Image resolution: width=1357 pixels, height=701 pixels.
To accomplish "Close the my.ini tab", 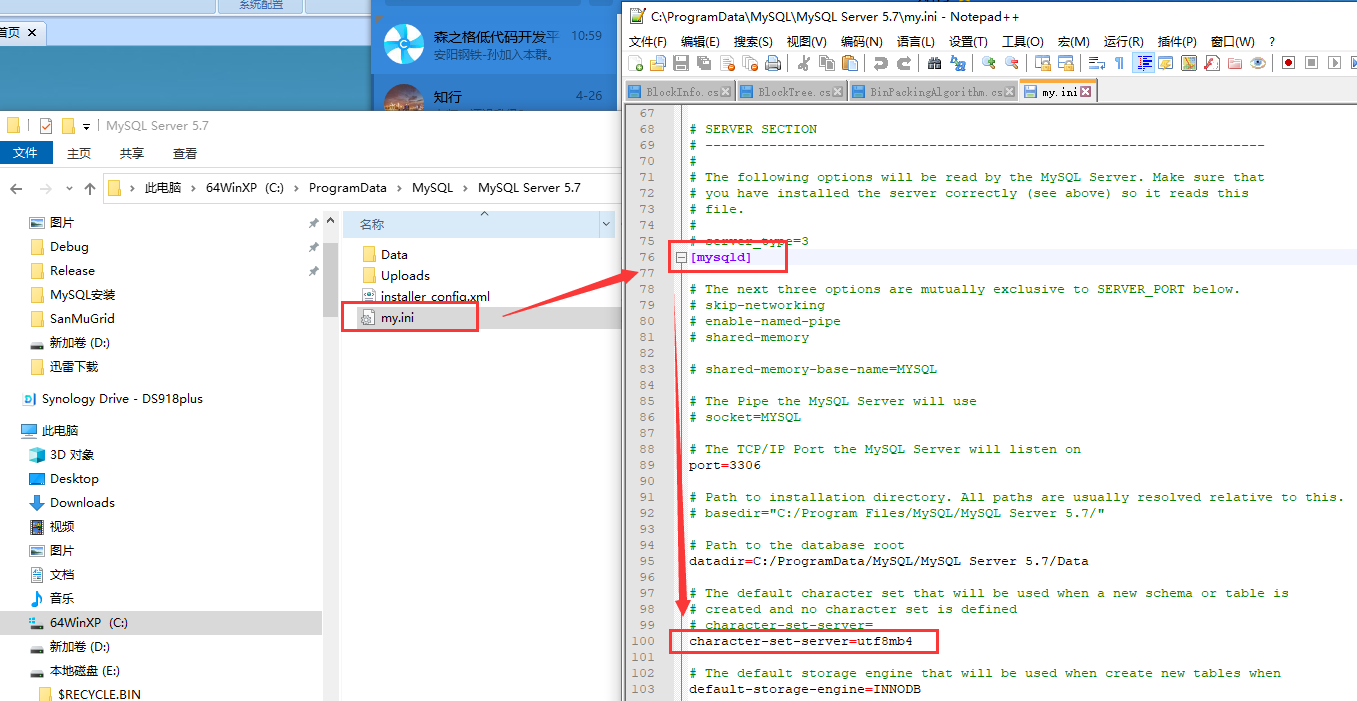I will coord(1086,92).
